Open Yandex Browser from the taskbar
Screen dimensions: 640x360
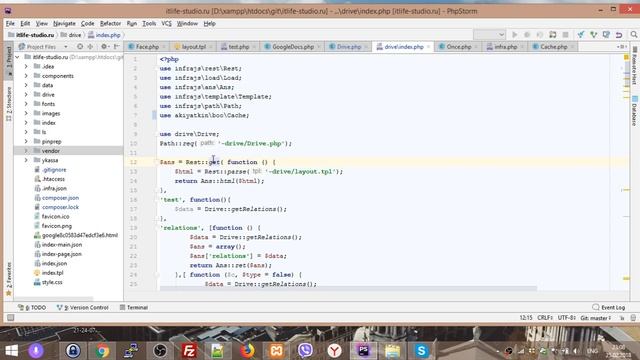point(334,351)
